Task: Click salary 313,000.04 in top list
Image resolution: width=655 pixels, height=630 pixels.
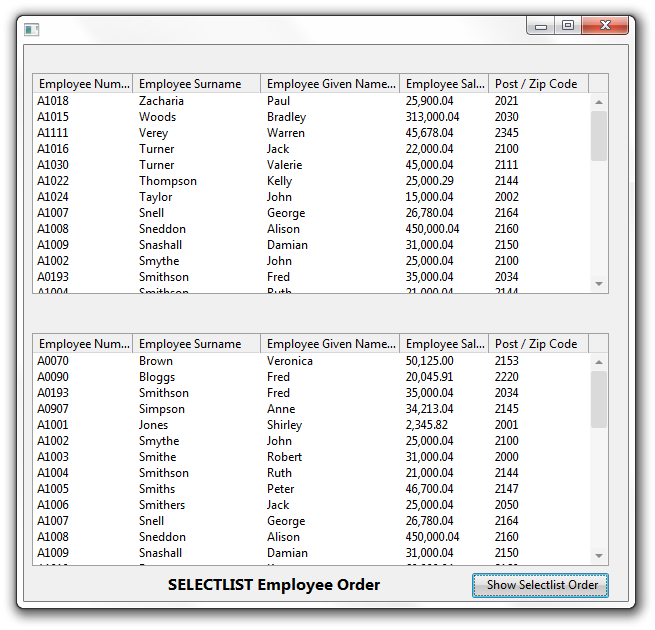Action: pos(432,117)
